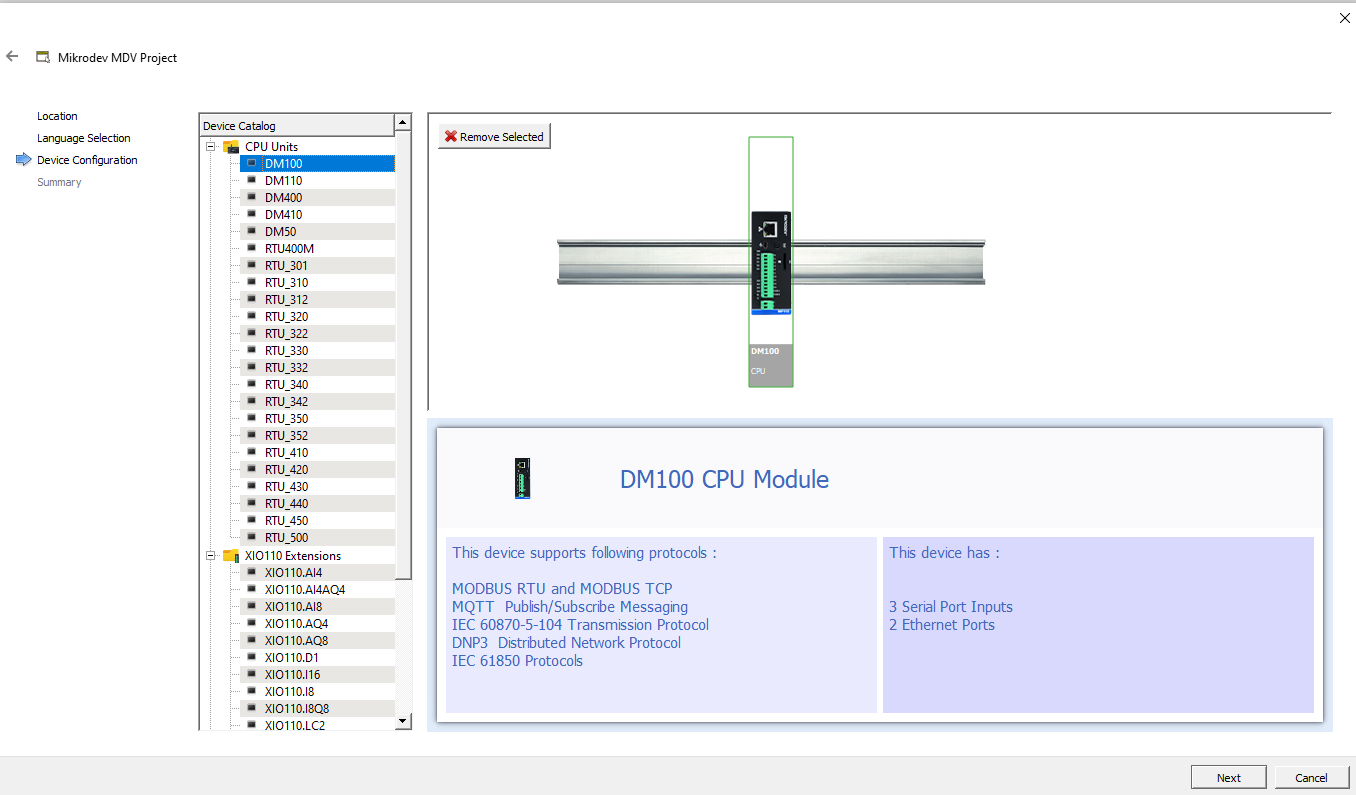Viewport: 1356px width, 795px height.
Task: Select XIO110.AI4AQ4 in the catalog
Action: coord(317,589)
